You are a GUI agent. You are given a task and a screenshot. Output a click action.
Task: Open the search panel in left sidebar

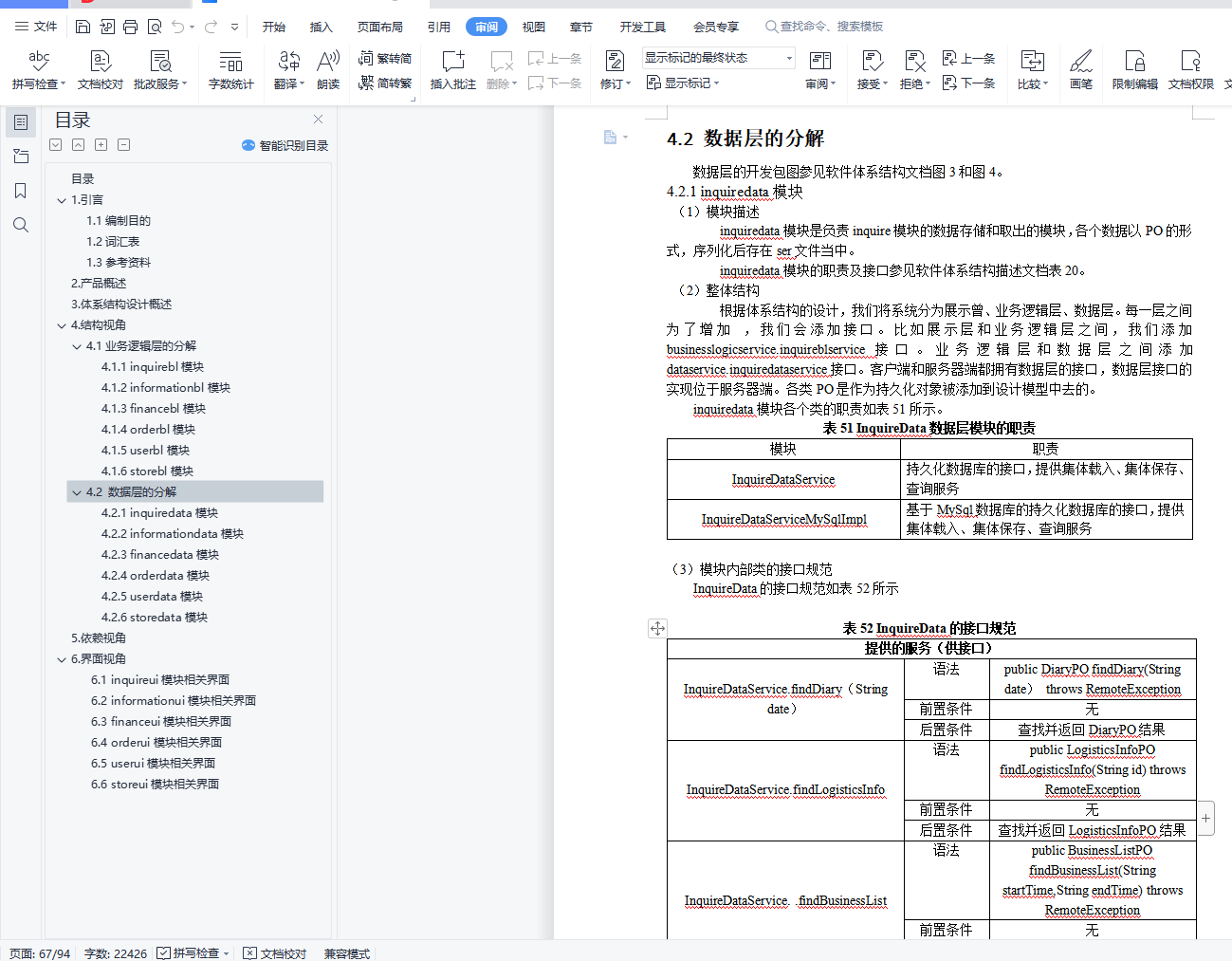(x=21, y=225)
